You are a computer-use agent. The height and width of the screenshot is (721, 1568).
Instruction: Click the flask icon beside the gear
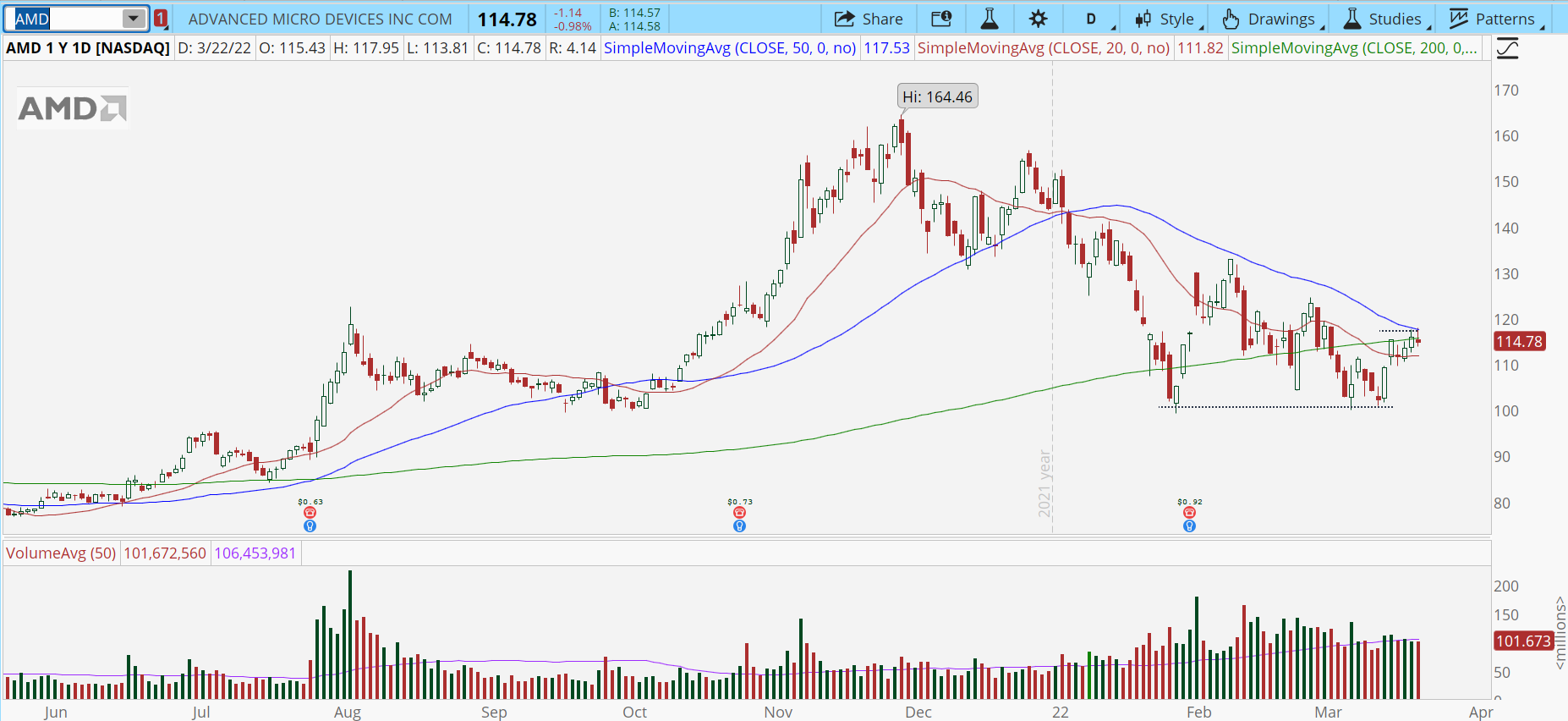click(990, 19)
